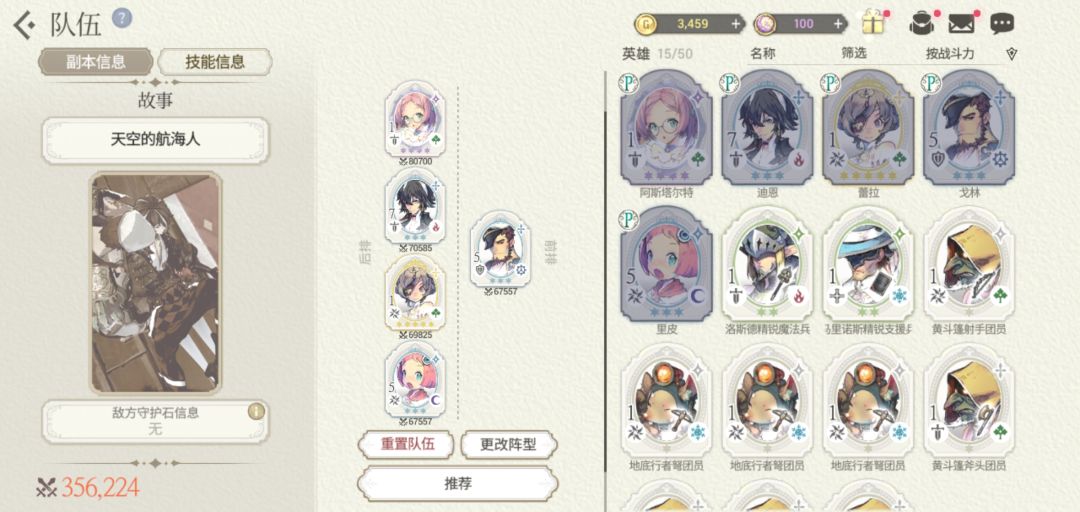
Task: Go back using the arrow beside 队伍
Action: (24, 25)
